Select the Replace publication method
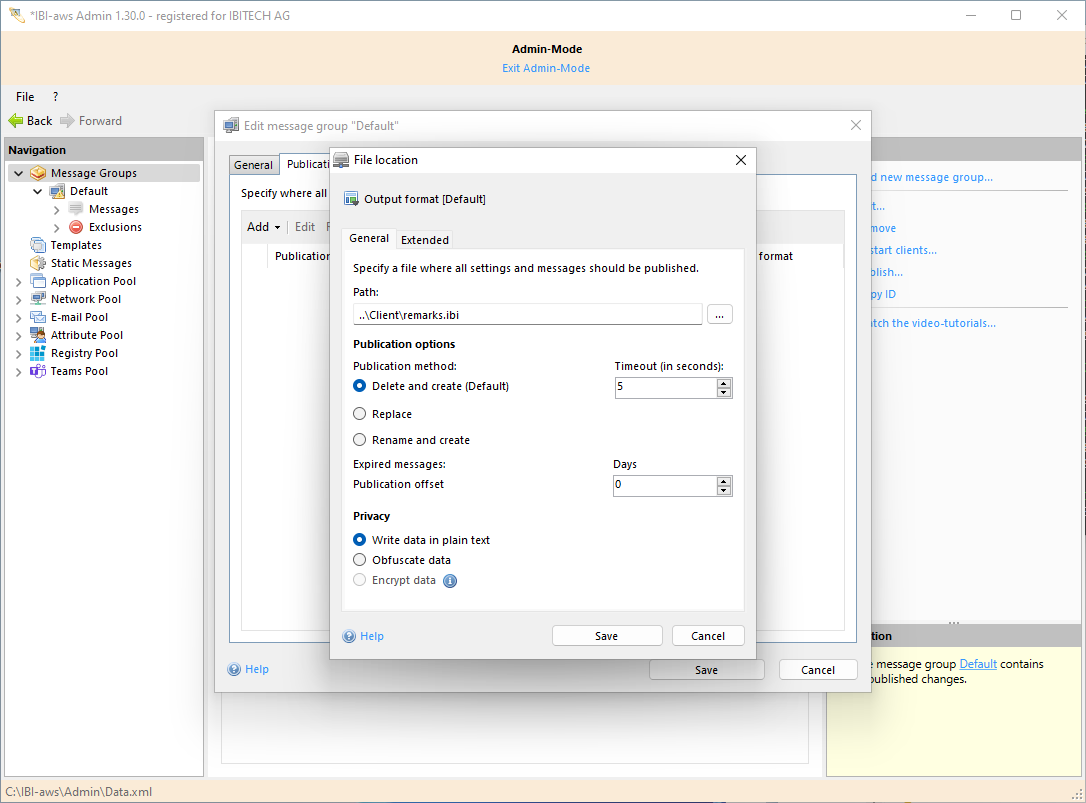Screen dimensions: 1086x803 pyautogui.click(x=360, y=414)
